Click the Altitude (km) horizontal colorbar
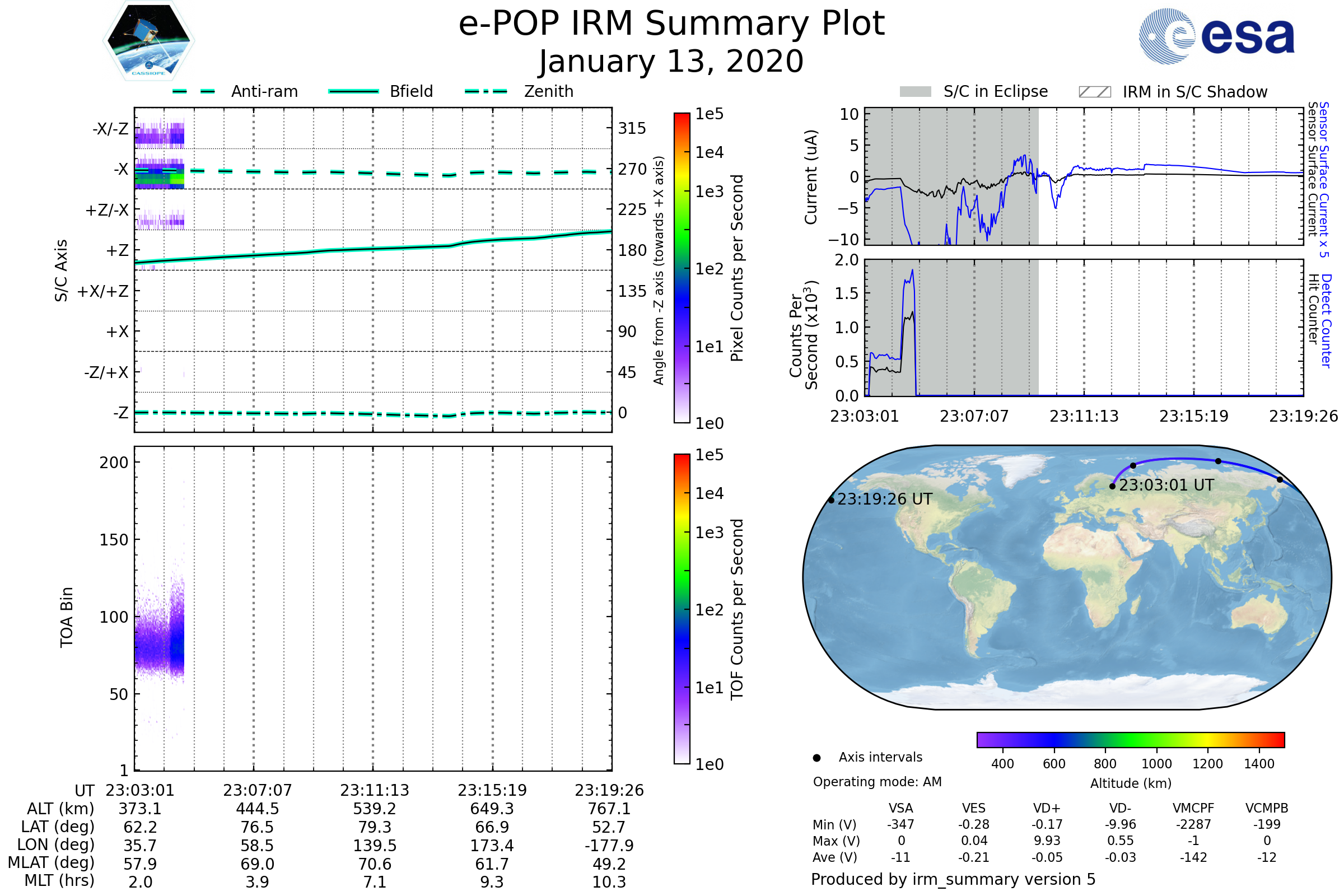Screen dimensions: 1344x896 pos(1130,740)
